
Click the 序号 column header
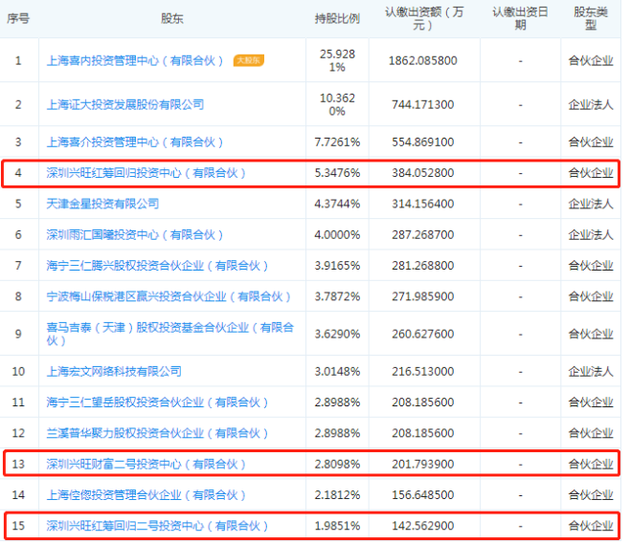coord(18,18)
